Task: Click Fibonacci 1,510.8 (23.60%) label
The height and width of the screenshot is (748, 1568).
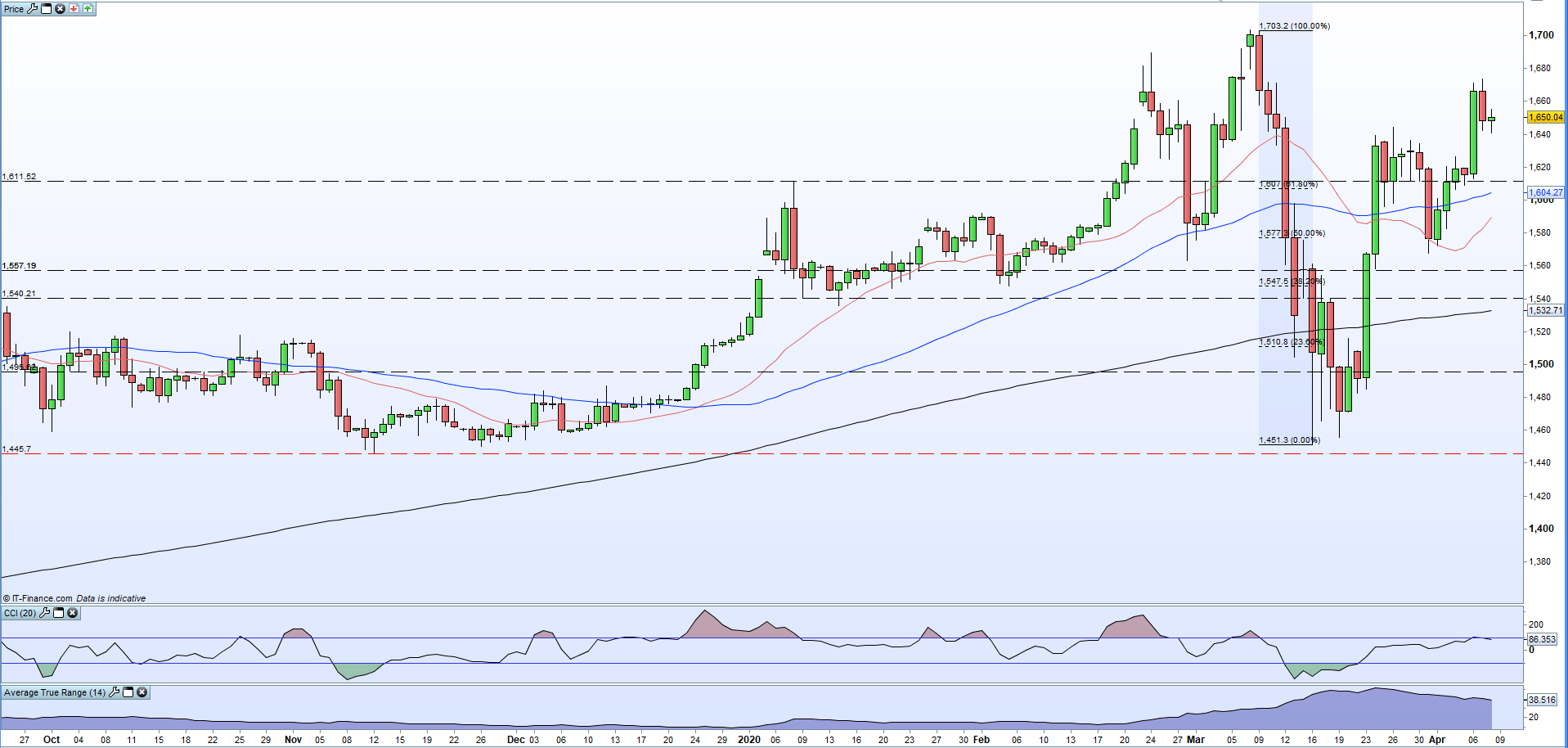Action: [1291, 342]
